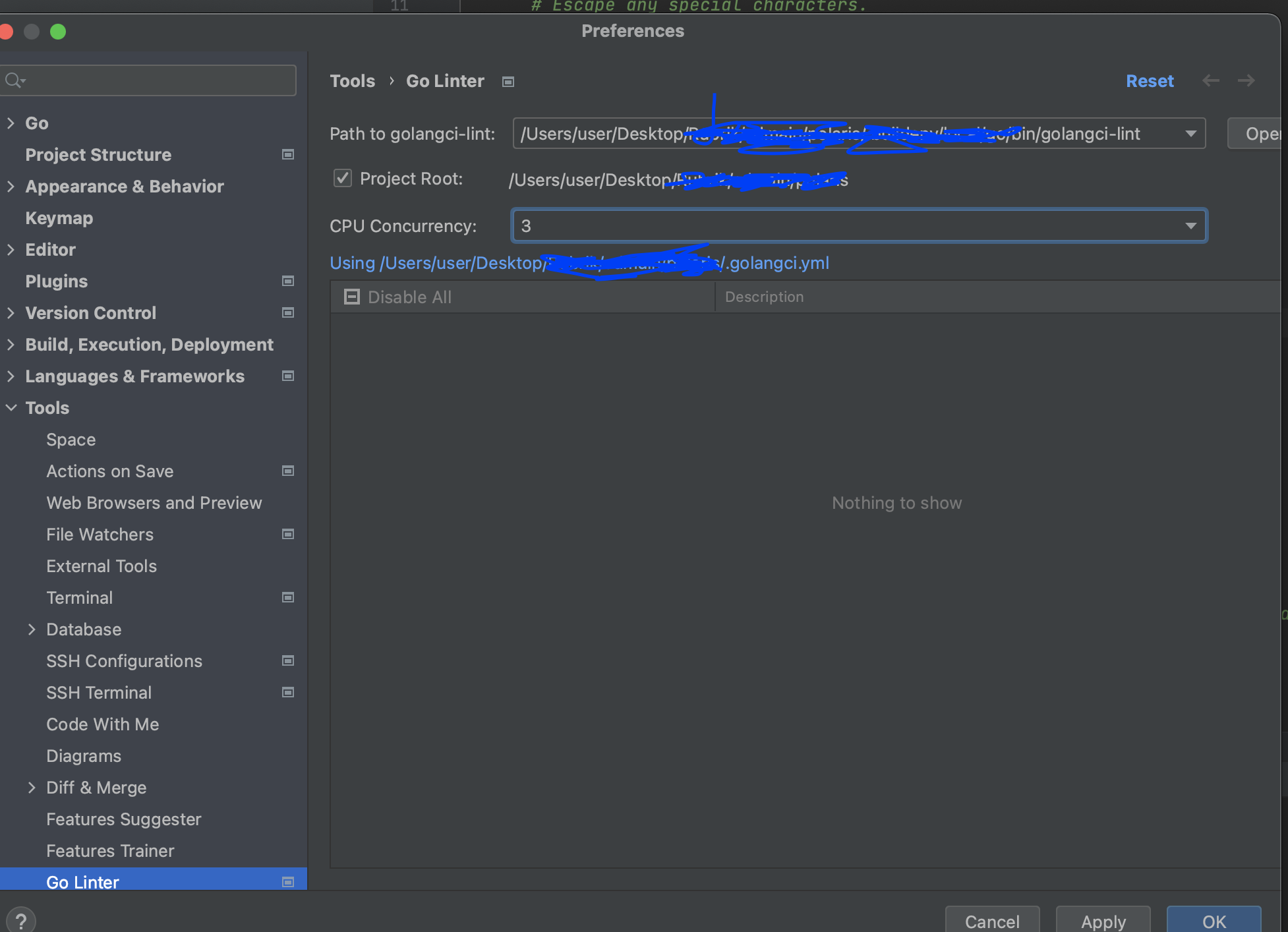Screen dimensions: 1288x932
Task: Open the File Watchers settings page
Action: [x=100, y=534]
